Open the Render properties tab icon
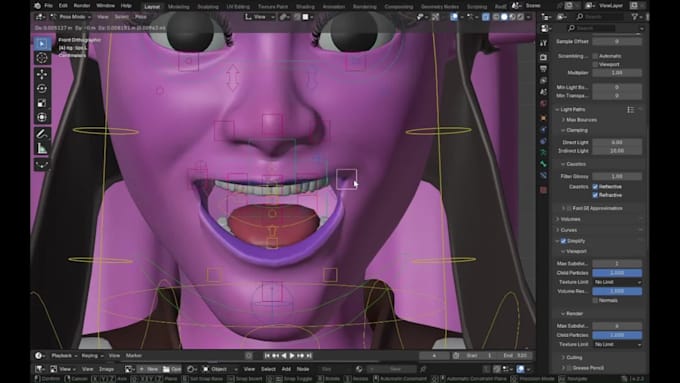 tap(543, 57)
